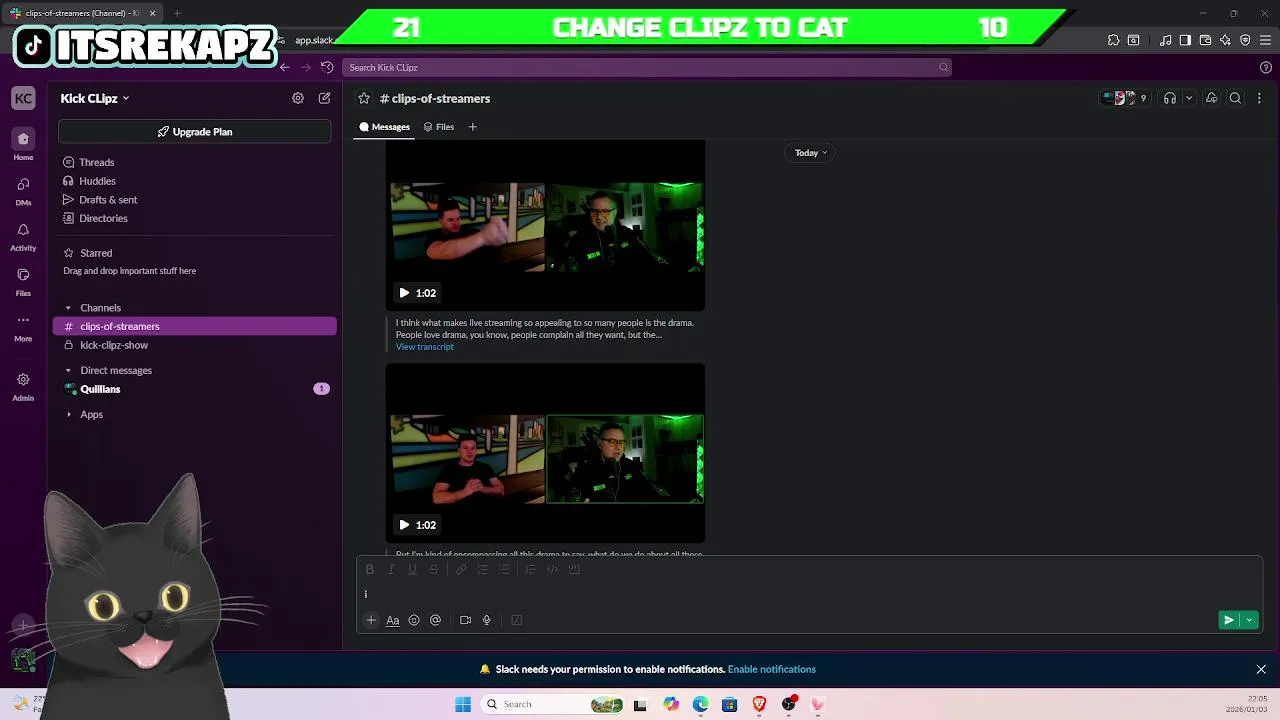
Task: Collapse the Channels section
Action: [68, 308]
